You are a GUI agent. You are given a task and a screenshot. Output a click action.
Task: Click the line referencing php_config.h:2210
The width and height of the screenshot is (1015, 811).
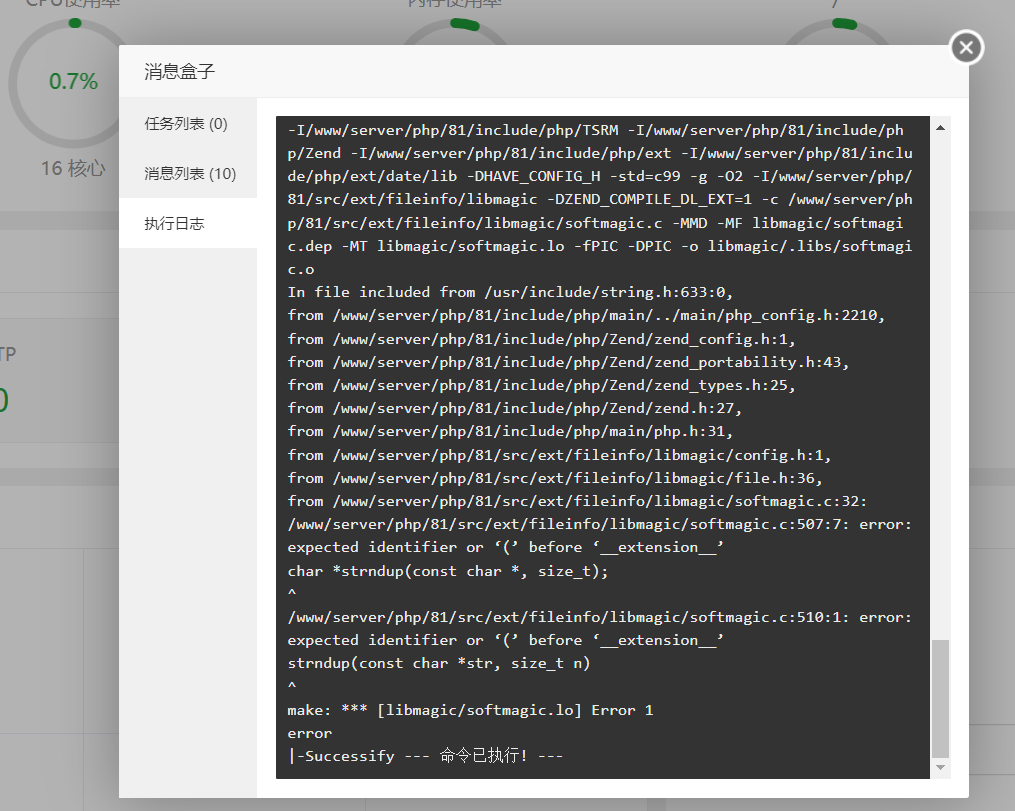pyautogui.click(x=586, y=315)
